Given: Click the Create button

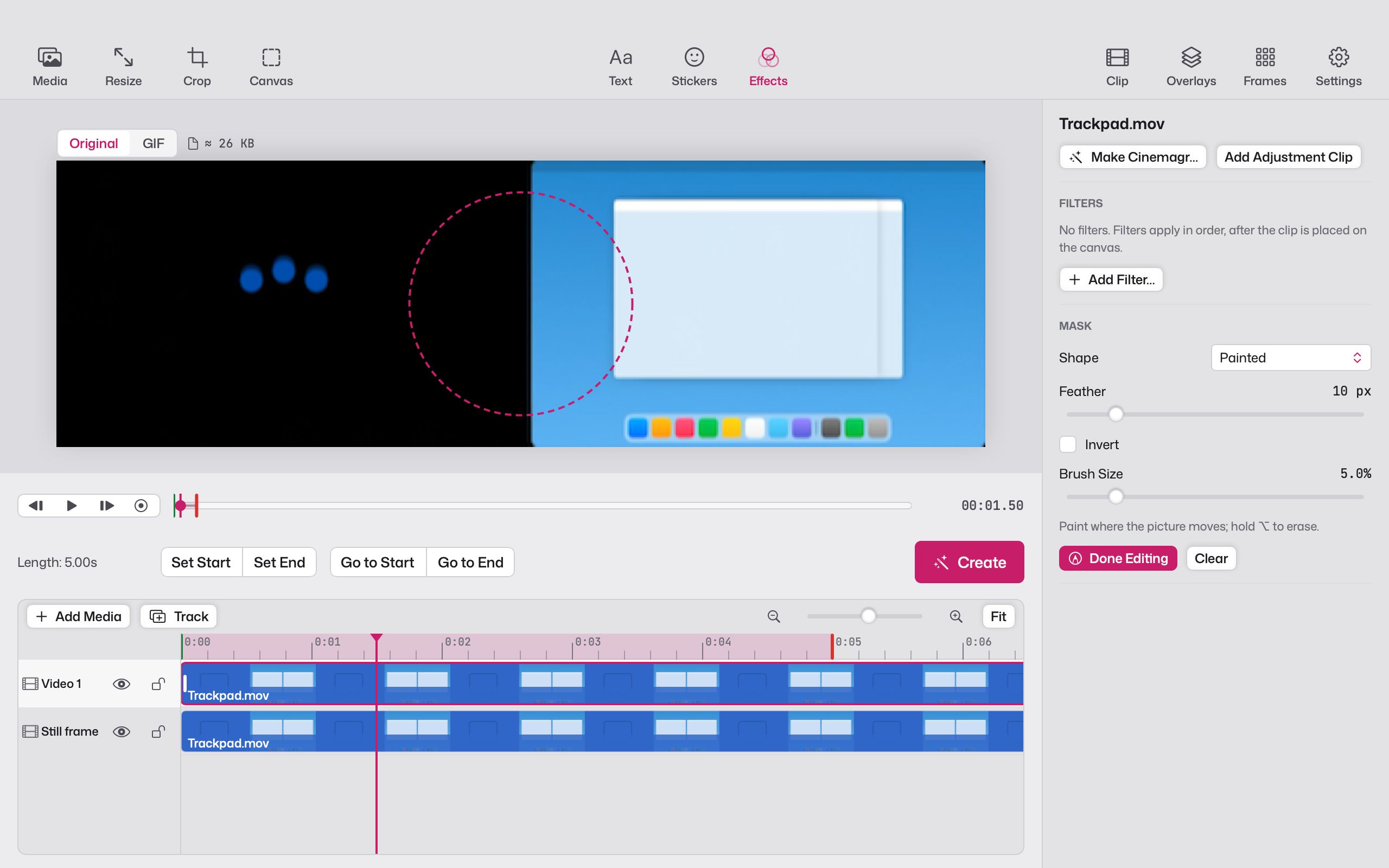Looking at the screenshot, I should [969, 562].
